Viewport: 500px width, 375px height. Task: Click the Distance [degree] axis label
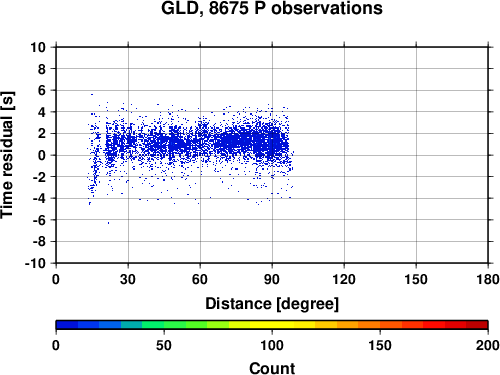[272, 304]
